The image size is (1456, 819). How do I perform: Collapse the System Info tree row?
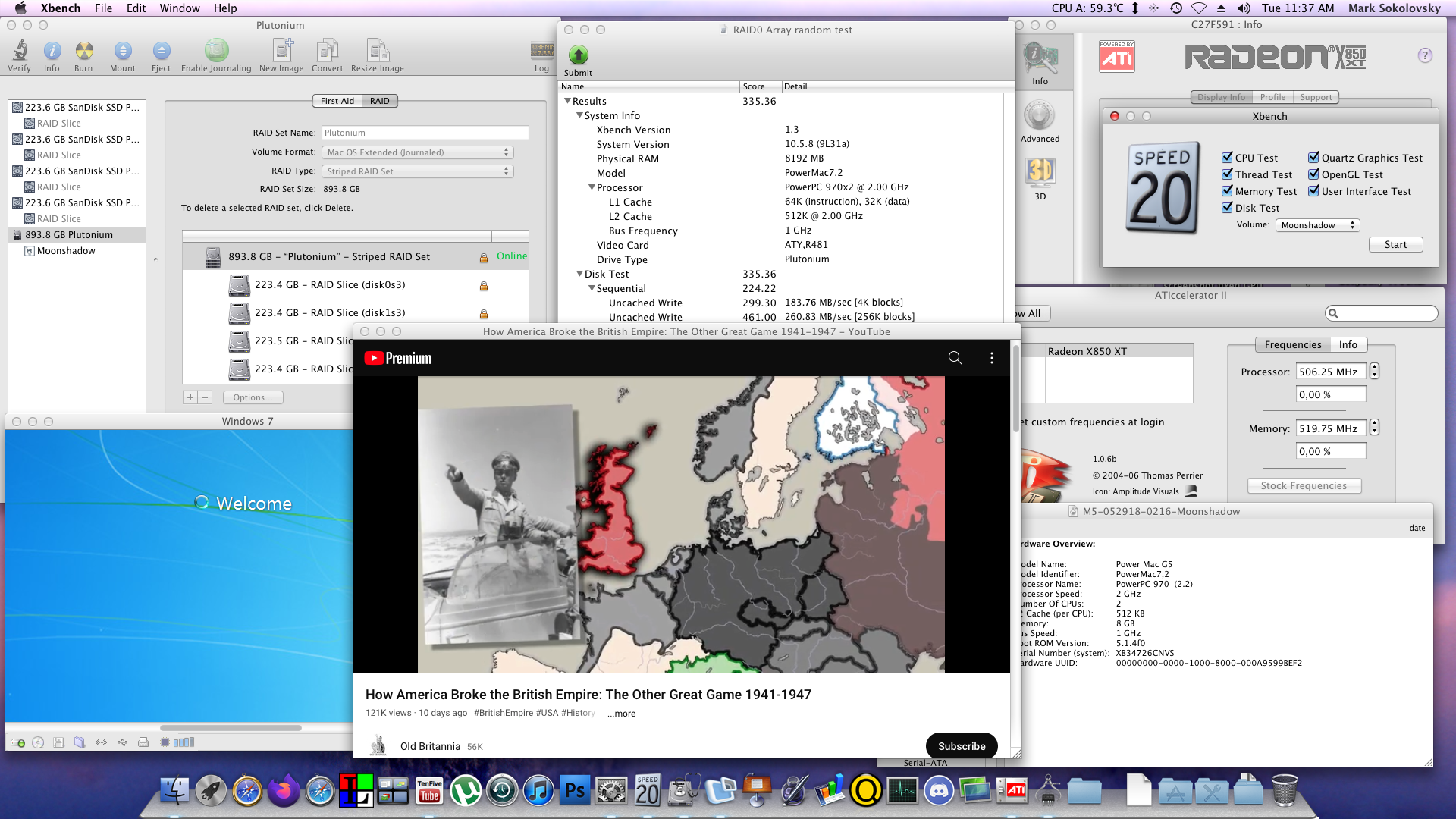pyautogui.click(x=579, y=115)
